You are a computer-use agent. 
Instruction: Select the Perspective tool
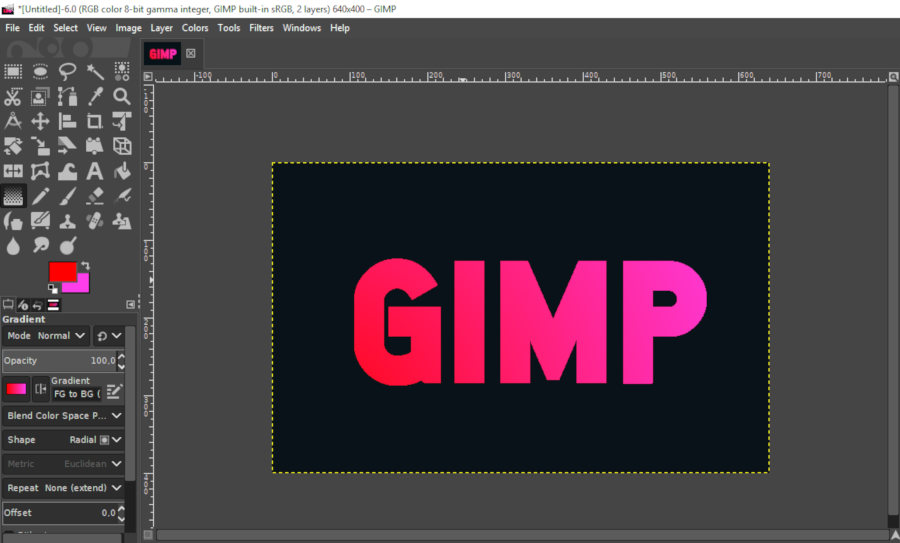click(95, 146)
